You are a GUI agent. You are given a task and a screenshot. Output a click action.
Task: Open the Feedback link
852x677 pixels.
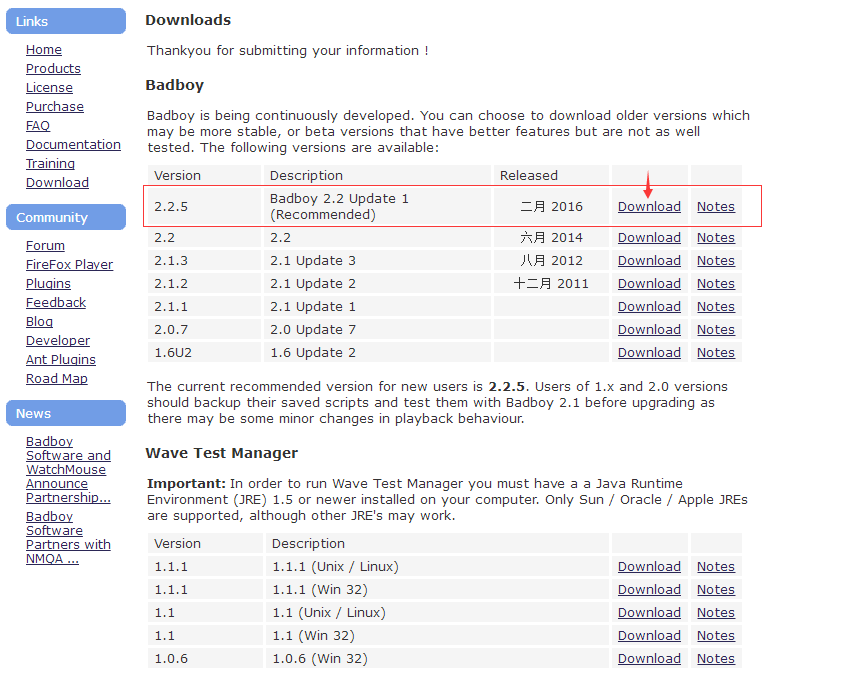click(56, 303)
